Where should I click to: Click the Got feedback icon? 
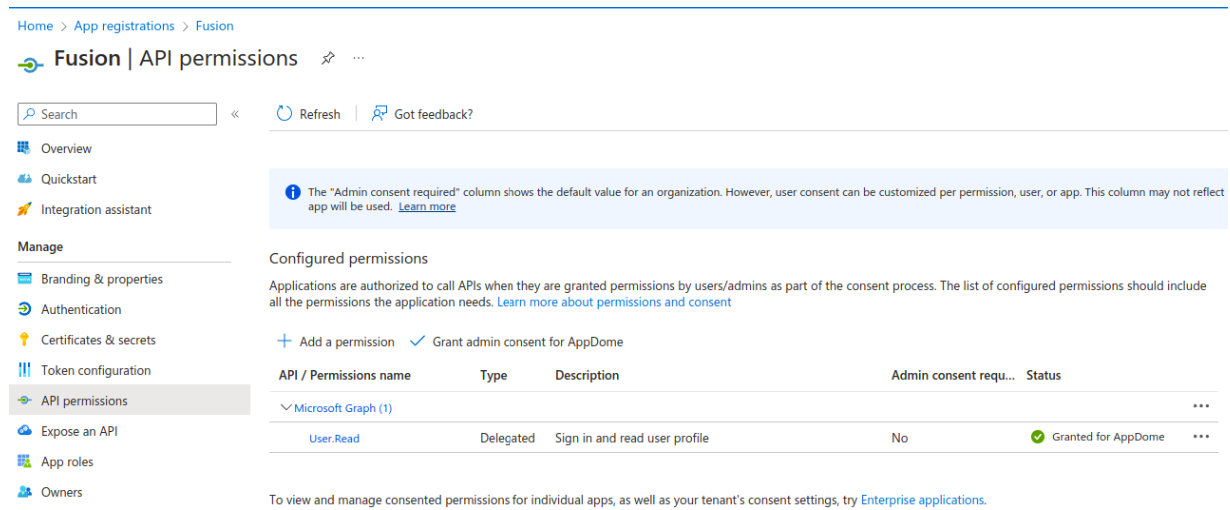(379, 114)
